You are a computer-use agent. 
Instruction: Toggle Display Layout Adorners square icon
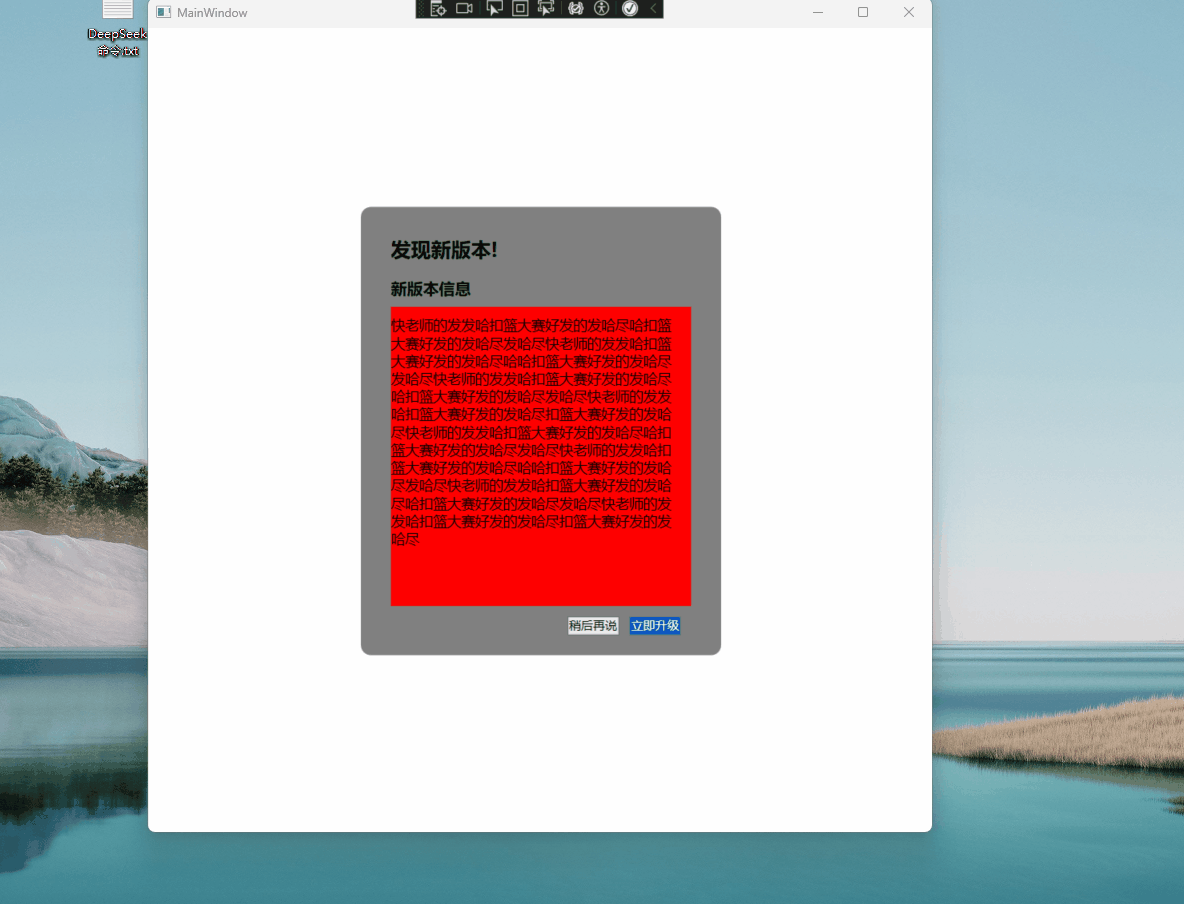[x=520, y=9]
